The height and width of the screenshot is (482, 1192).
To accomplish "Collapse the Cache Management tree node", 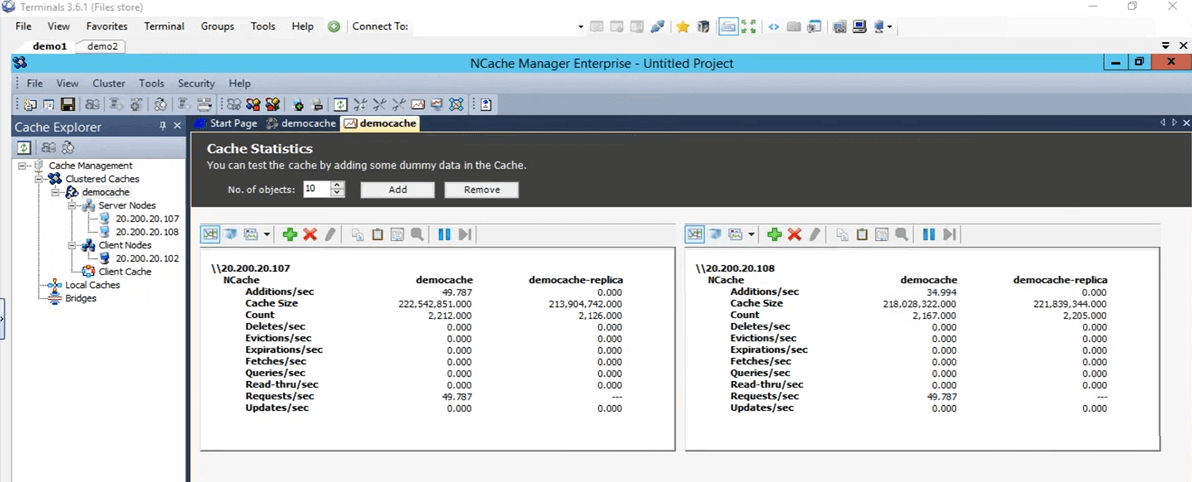I will (x=21, y=166).
